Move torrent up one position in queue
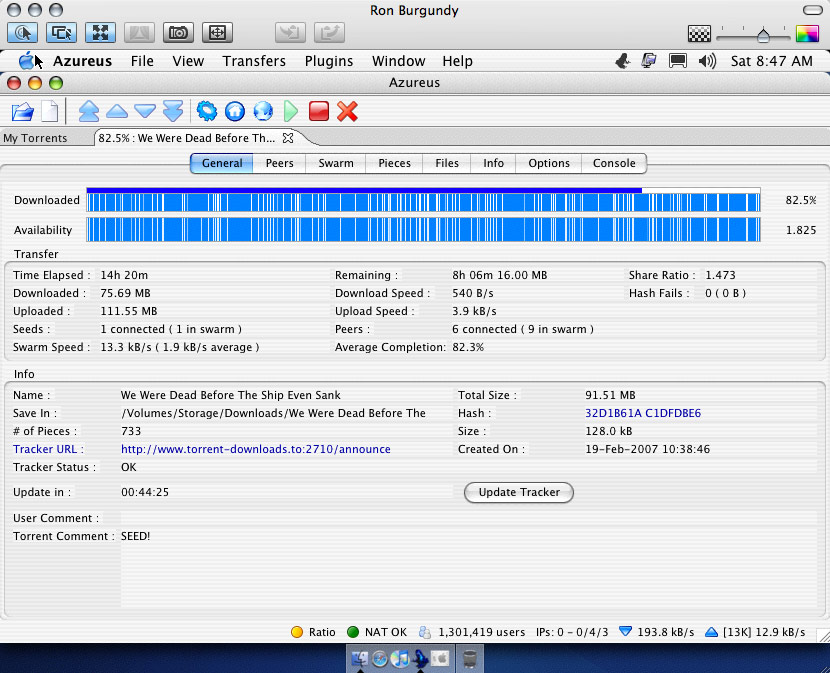The height and width of the screenshot is (673, 830). pos(117,111)
